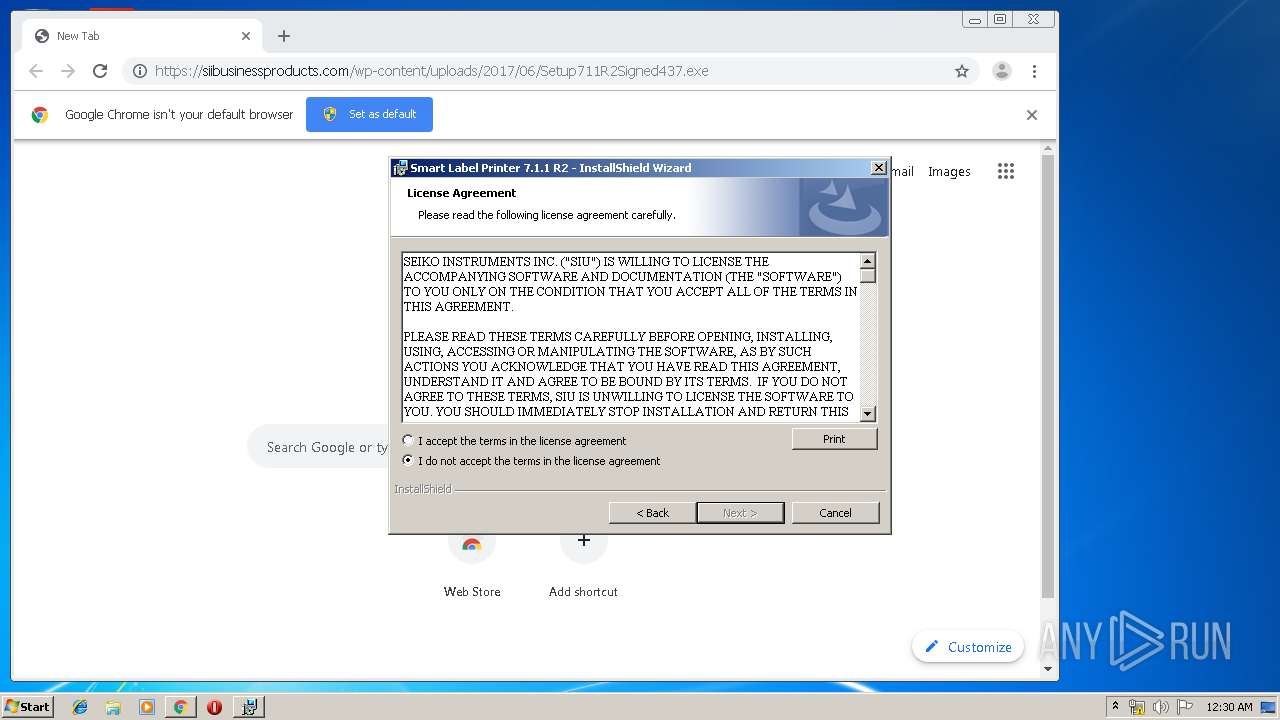Switch to installer taskbar button
This screenshot has height=720, width=1280.
pos(249,707)
